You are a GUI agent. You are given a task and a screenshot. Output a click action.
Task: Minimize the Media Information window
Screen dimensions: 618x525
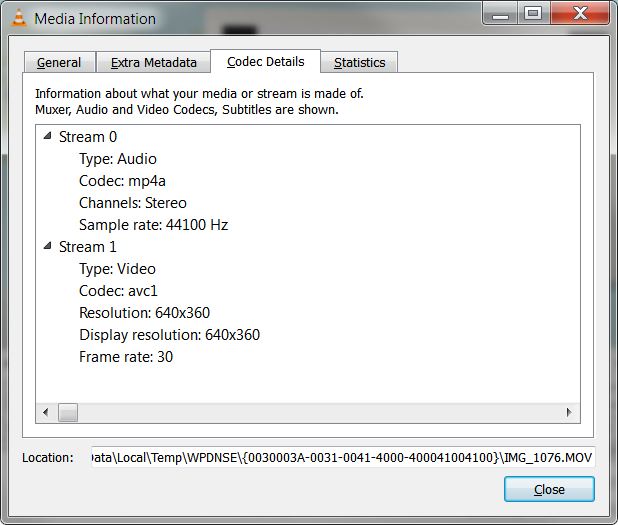[500, 14]
